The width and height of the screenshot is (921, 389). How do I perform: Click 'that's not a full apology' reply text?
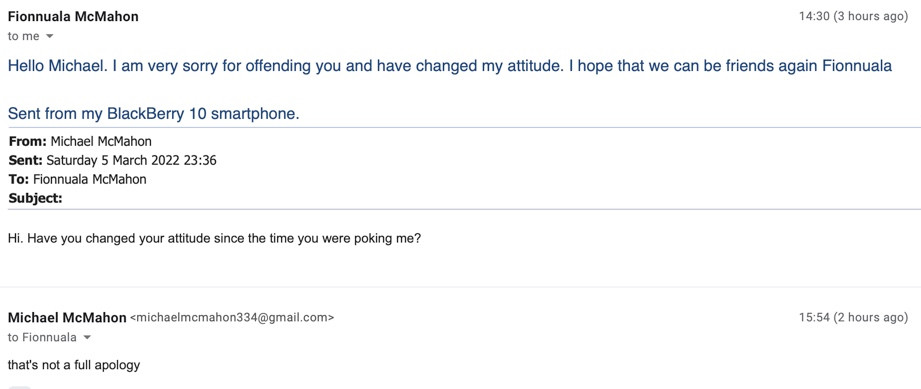(74, 365)
